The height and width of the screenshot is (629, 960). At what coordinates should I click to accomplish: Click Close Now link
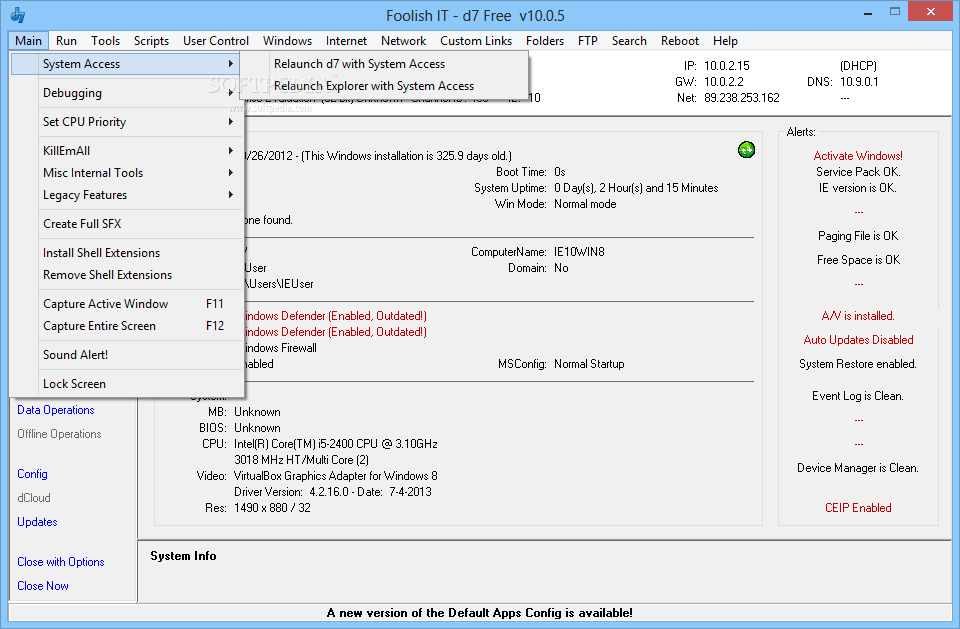pyautogui.click(x=43, y=586)
